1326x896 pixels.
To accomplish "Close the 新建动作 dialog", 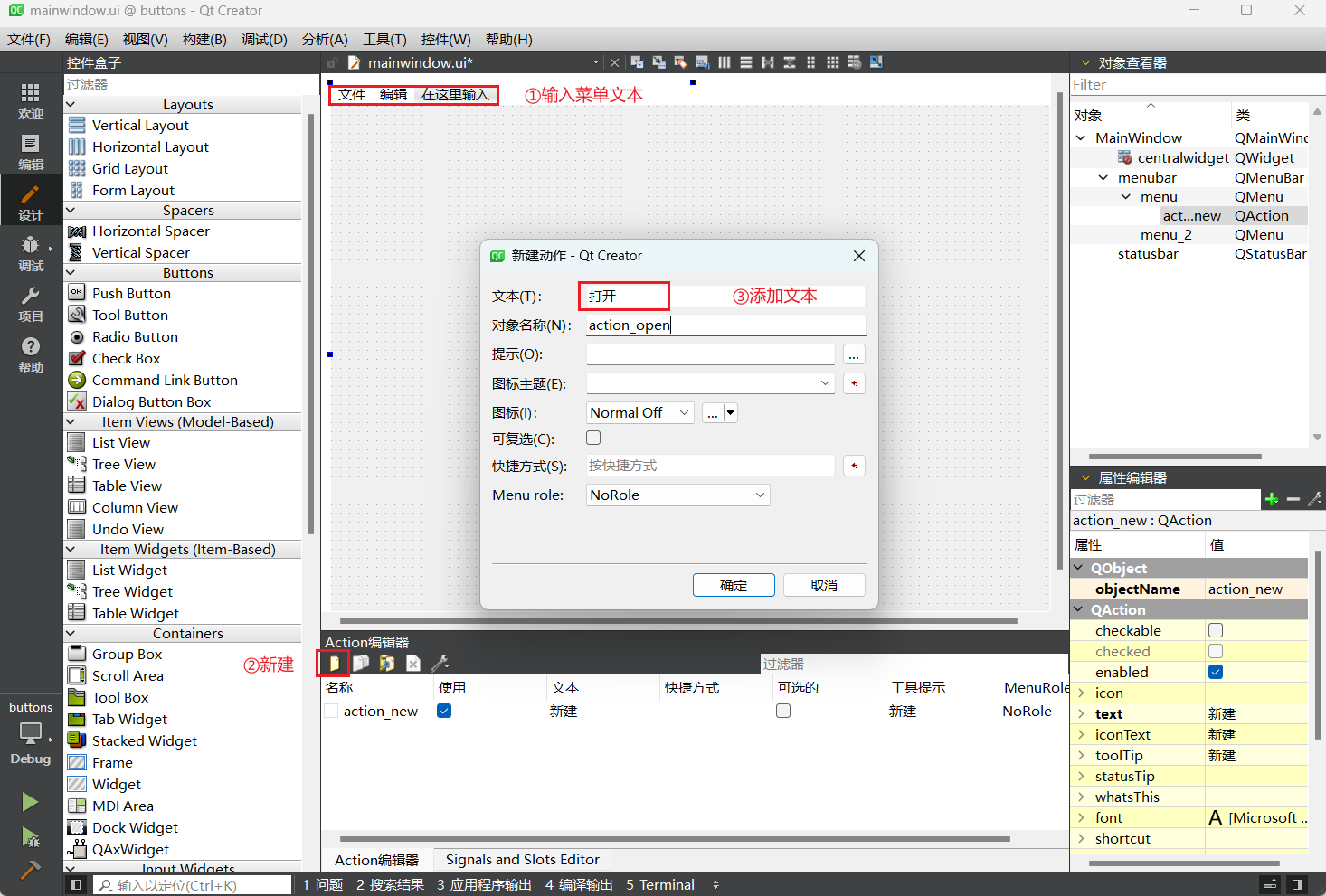I will coord(859,256).
